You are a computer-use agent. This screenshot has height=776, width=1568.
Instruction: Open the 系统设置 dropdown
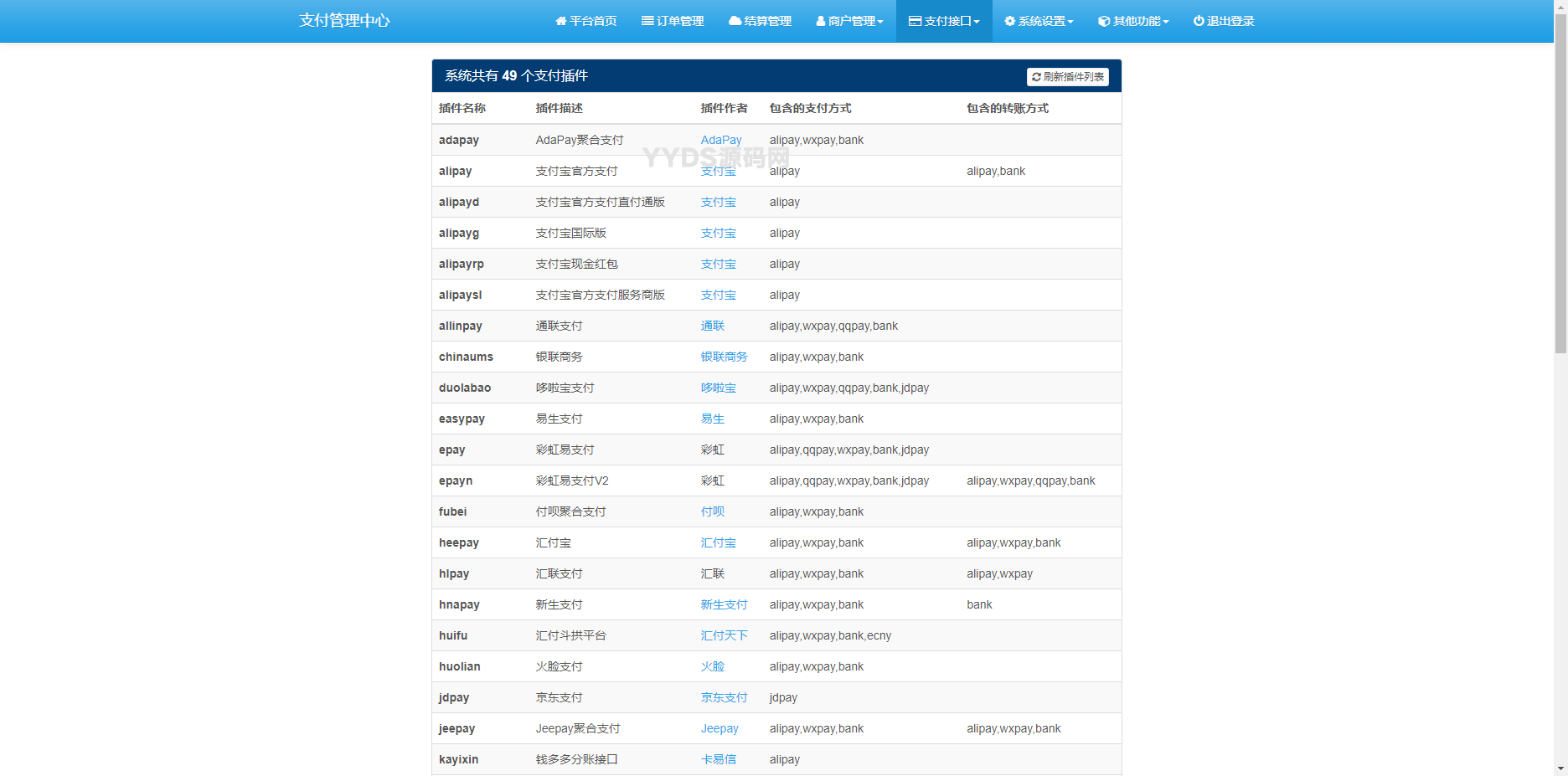(x=1039, y=21)
